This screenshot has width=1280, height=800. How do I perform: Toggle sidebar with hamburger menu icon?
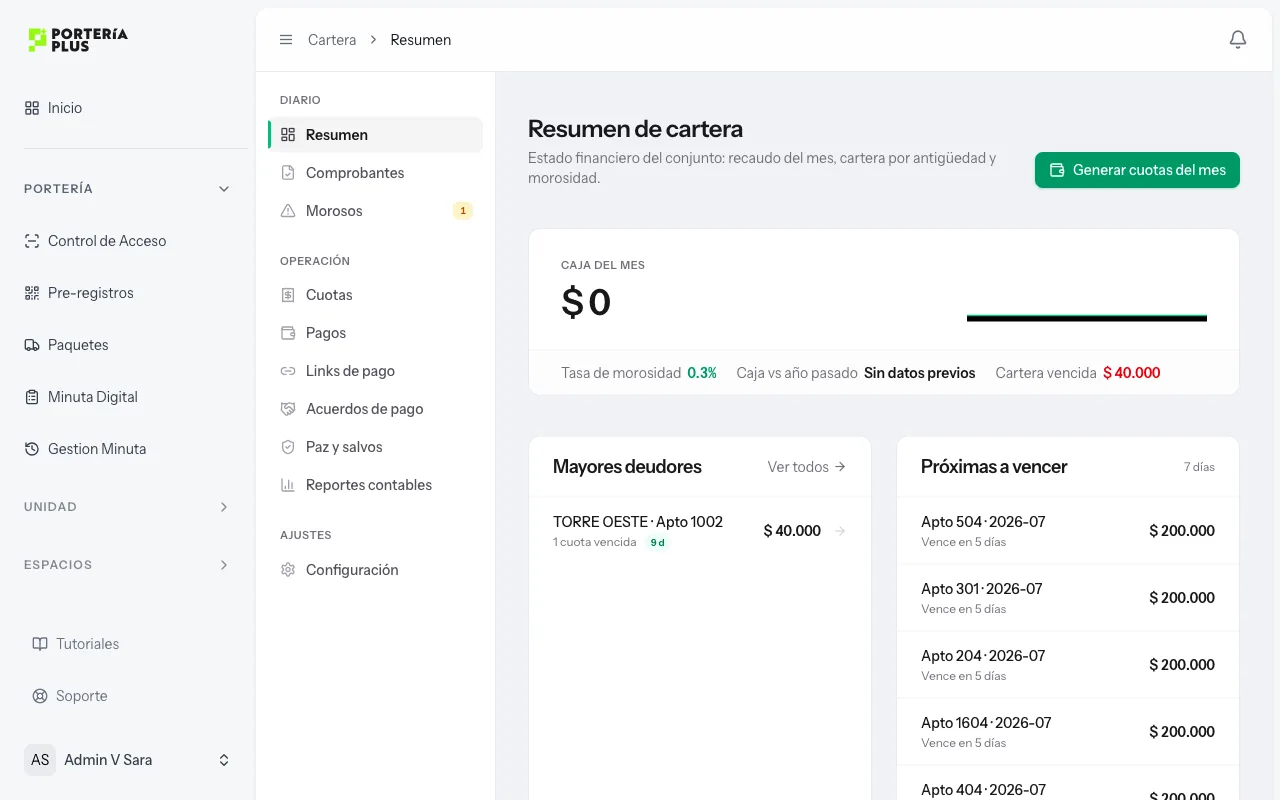286,40
